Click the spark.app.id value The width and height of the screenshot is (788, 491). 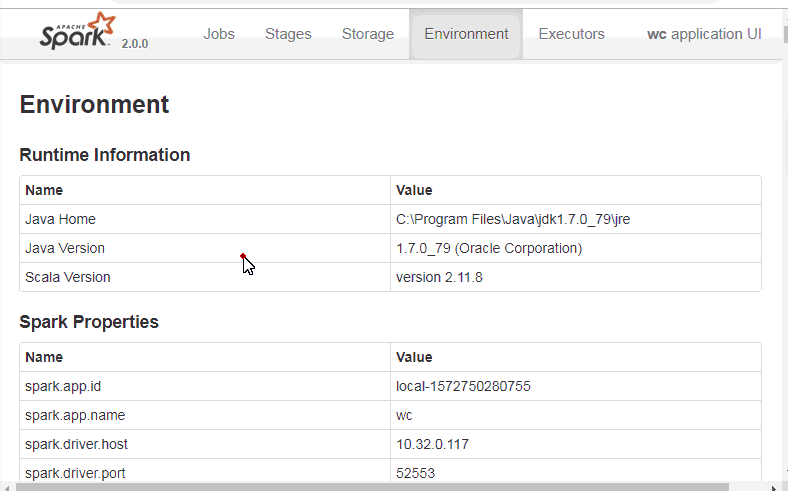463,386
